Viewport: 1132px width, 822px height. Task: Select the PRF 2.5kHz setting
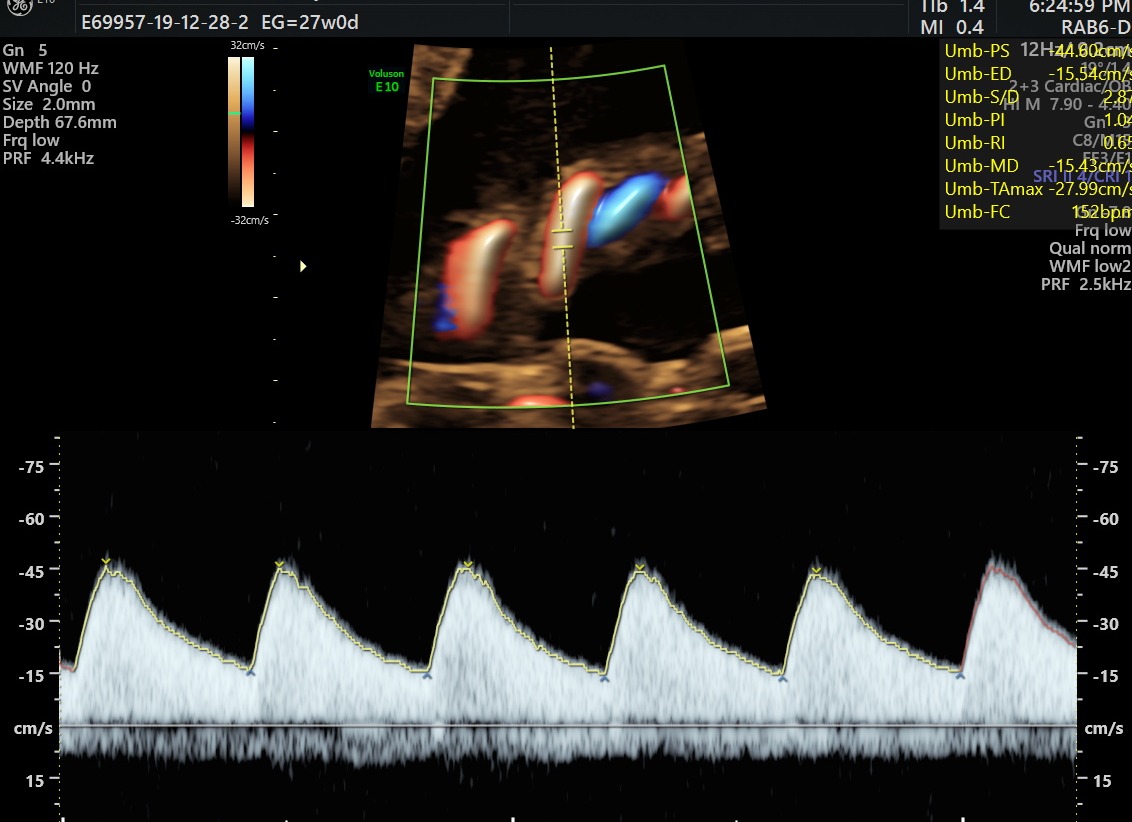pos(1087,284)
